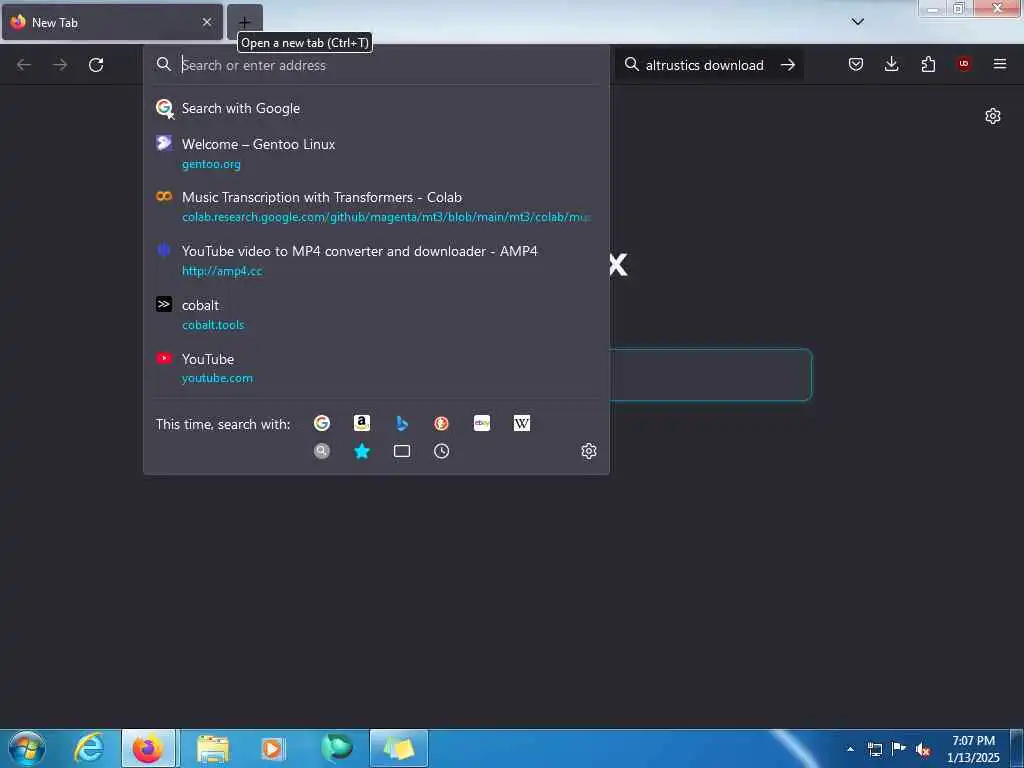Click the cobalt.tools URL text

[x=213, y=325]
